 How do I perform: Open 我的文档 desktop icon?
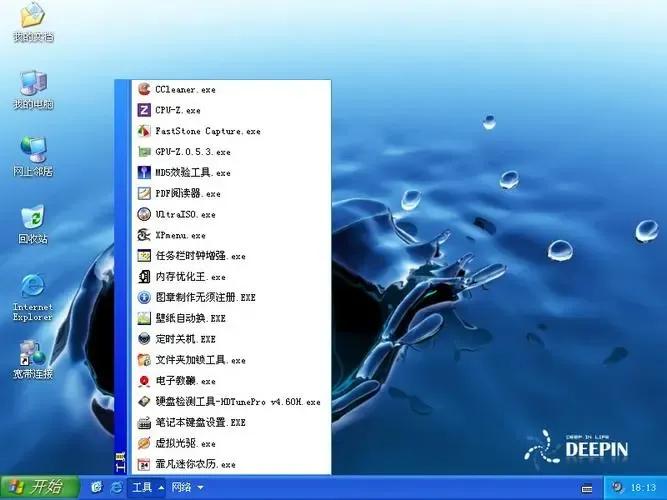click(x=33, y=22)
